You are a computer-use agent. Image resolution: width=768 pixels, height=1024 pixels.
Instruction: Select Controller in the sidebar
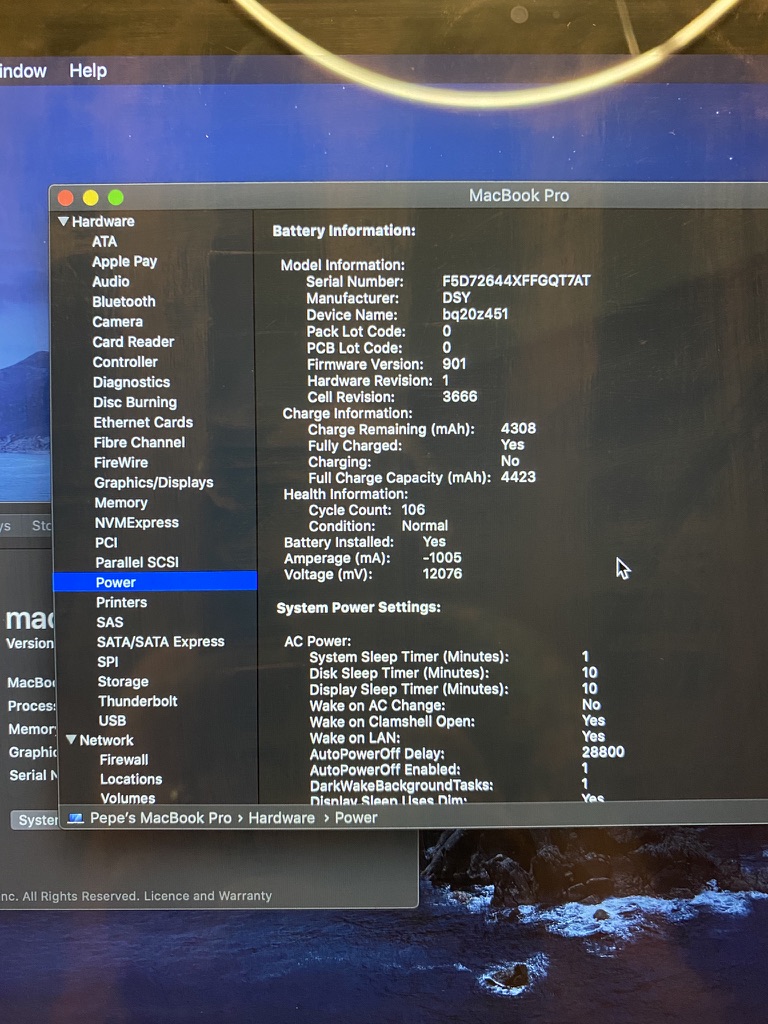coord(125,362)
